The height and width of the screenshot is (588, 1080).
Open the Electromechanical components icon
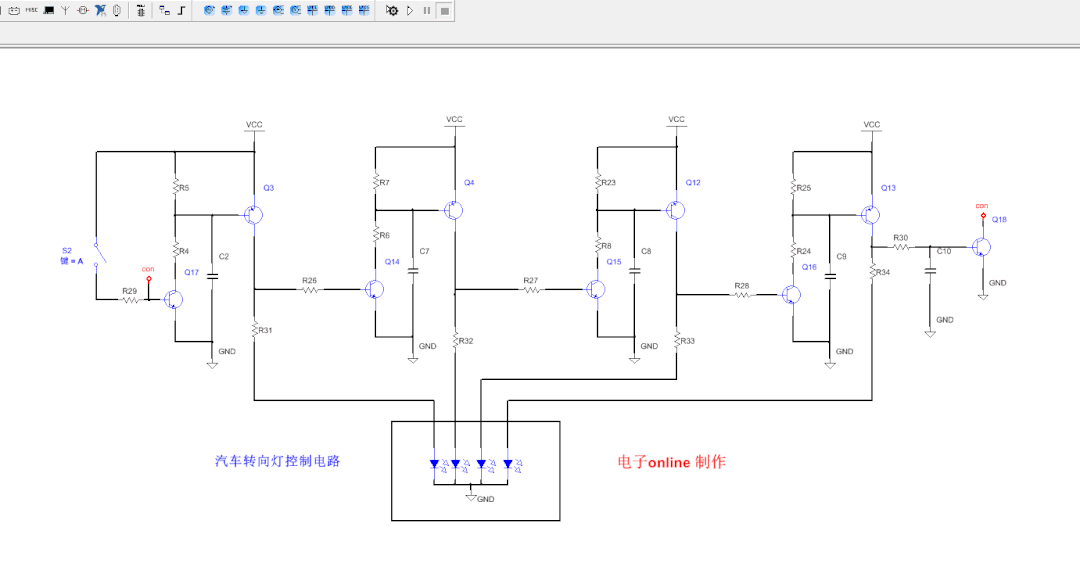click(x=82, y=10)
